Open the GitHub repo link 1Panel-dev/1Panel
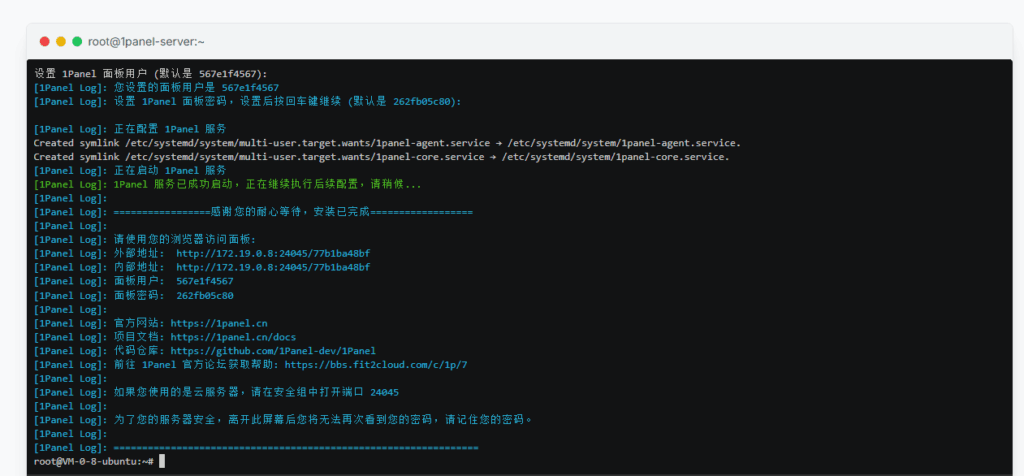Image resolution: width=1024 pixels, height=476 pixels. coord(273,351)
